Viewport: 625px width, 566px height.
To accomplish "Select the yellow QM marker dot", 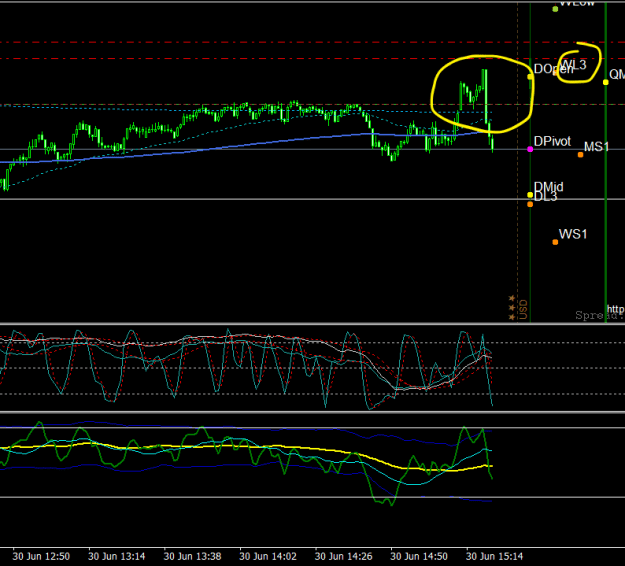I will (606, 82).
